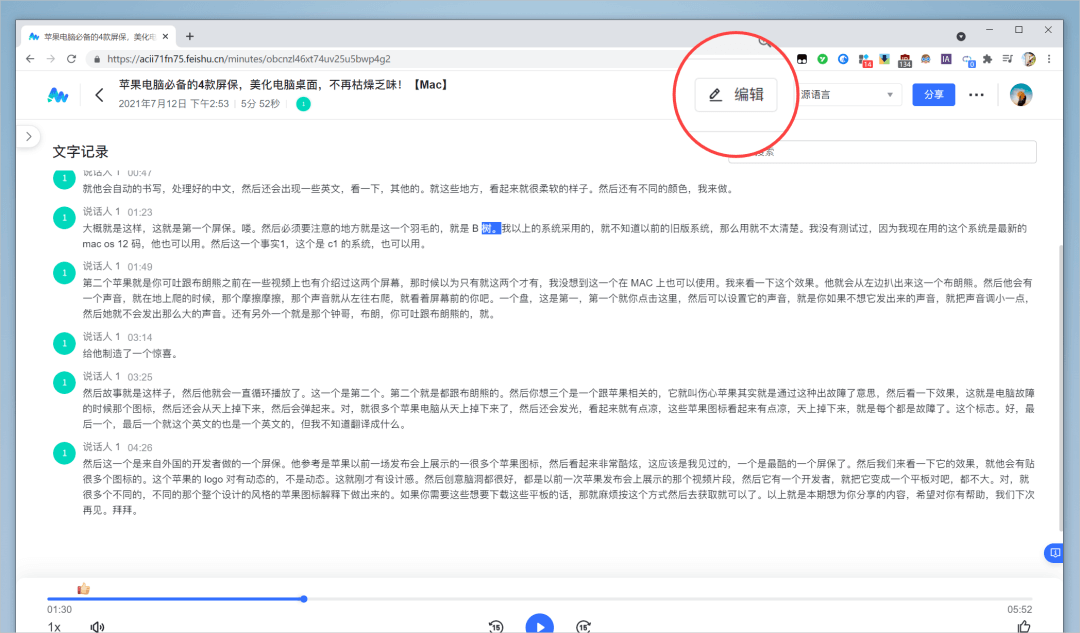Click the IA extension icon
Viewport: 1080px width, 633px height.
click(946, 59)
